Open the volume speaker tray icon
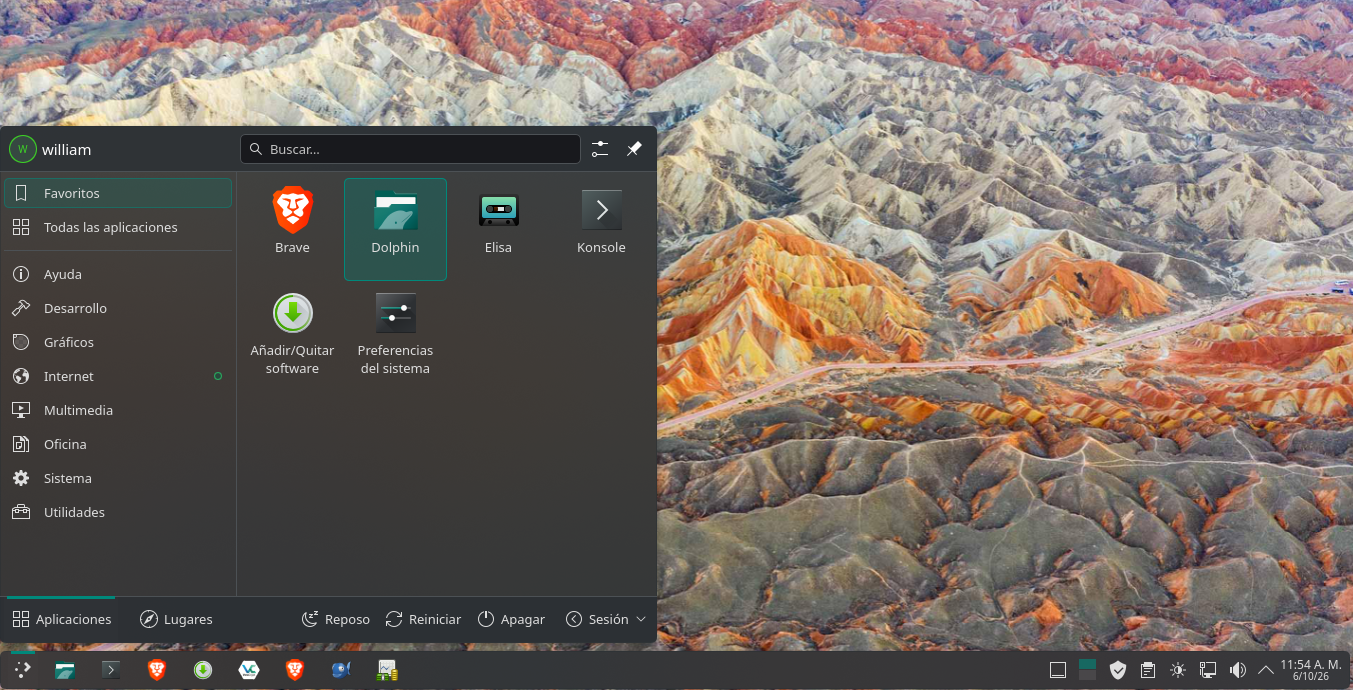1353x690 pixels. click(x=1238, y=670)
